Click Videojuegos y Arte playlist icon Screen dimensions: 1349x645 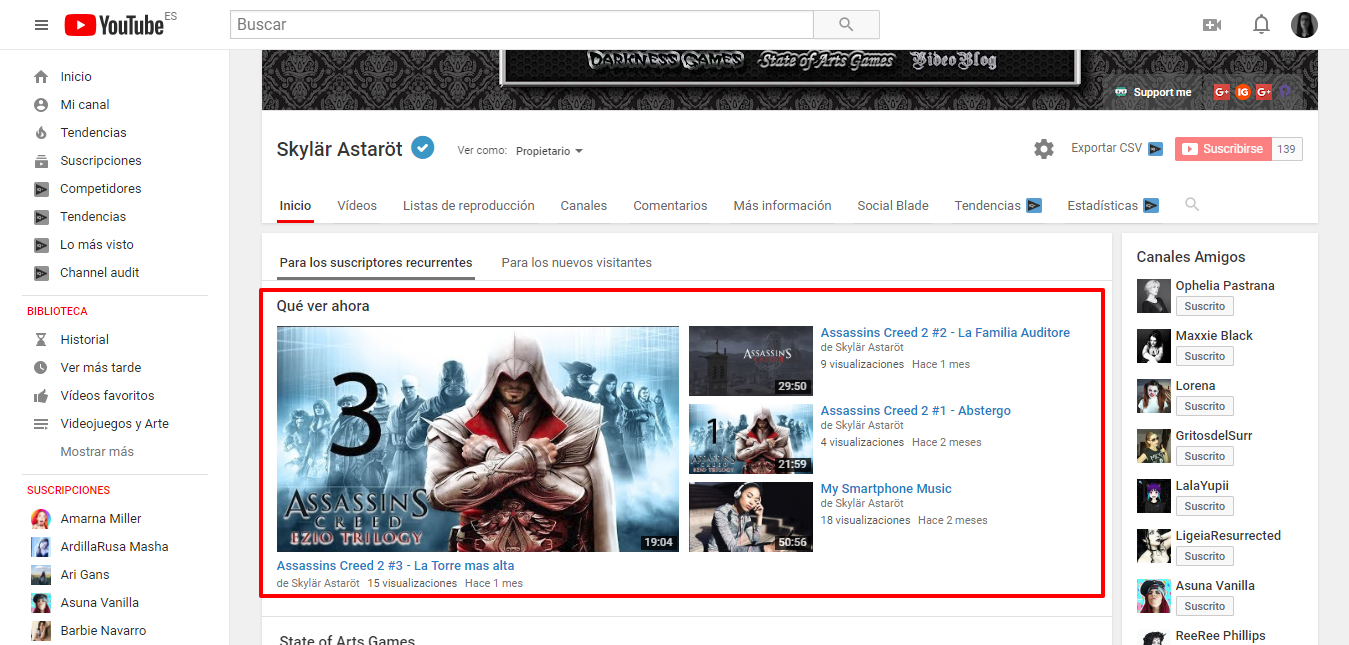(41, 424)
